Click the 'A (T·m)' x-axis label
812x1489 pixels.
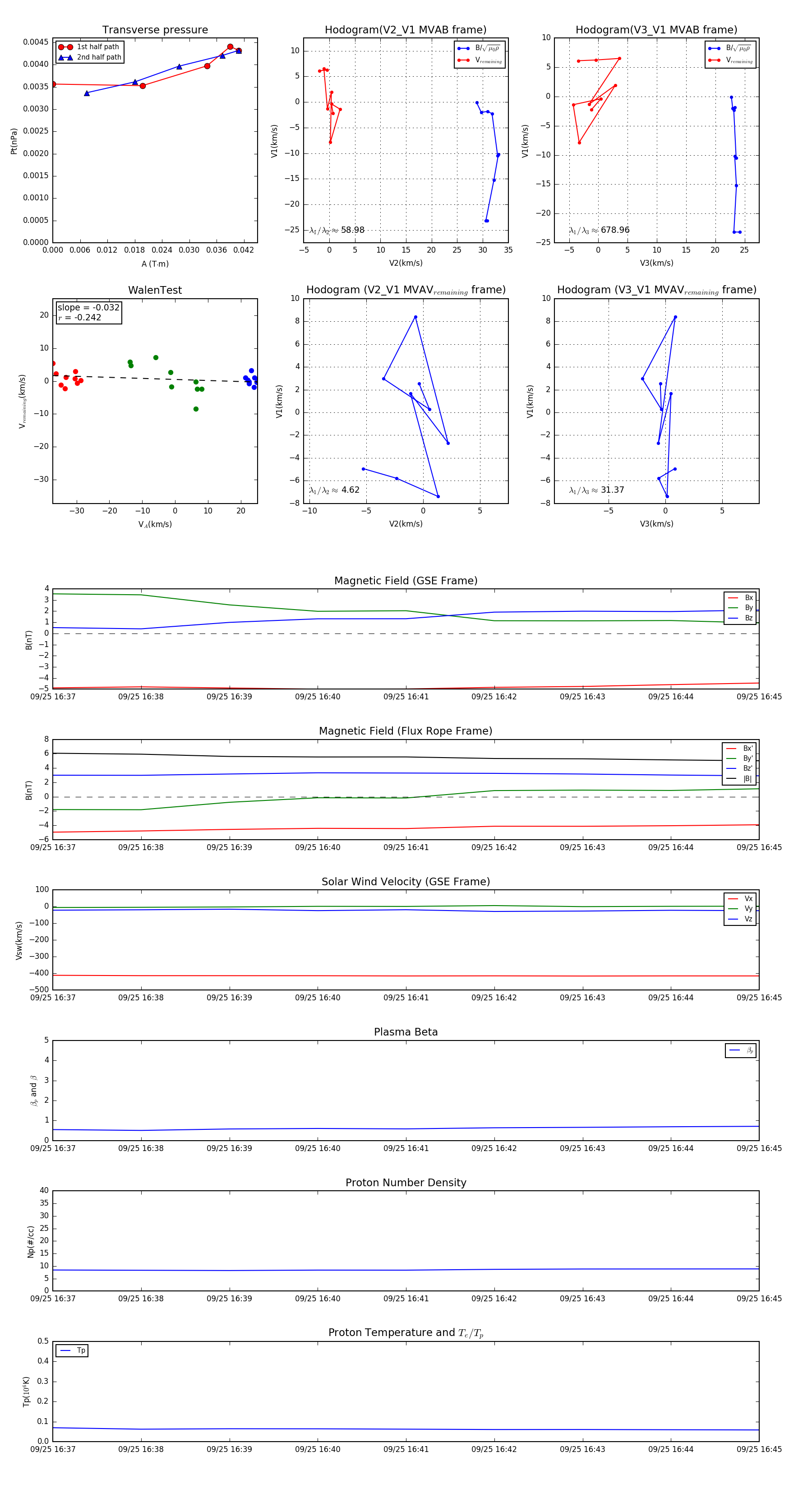(155, 264)
